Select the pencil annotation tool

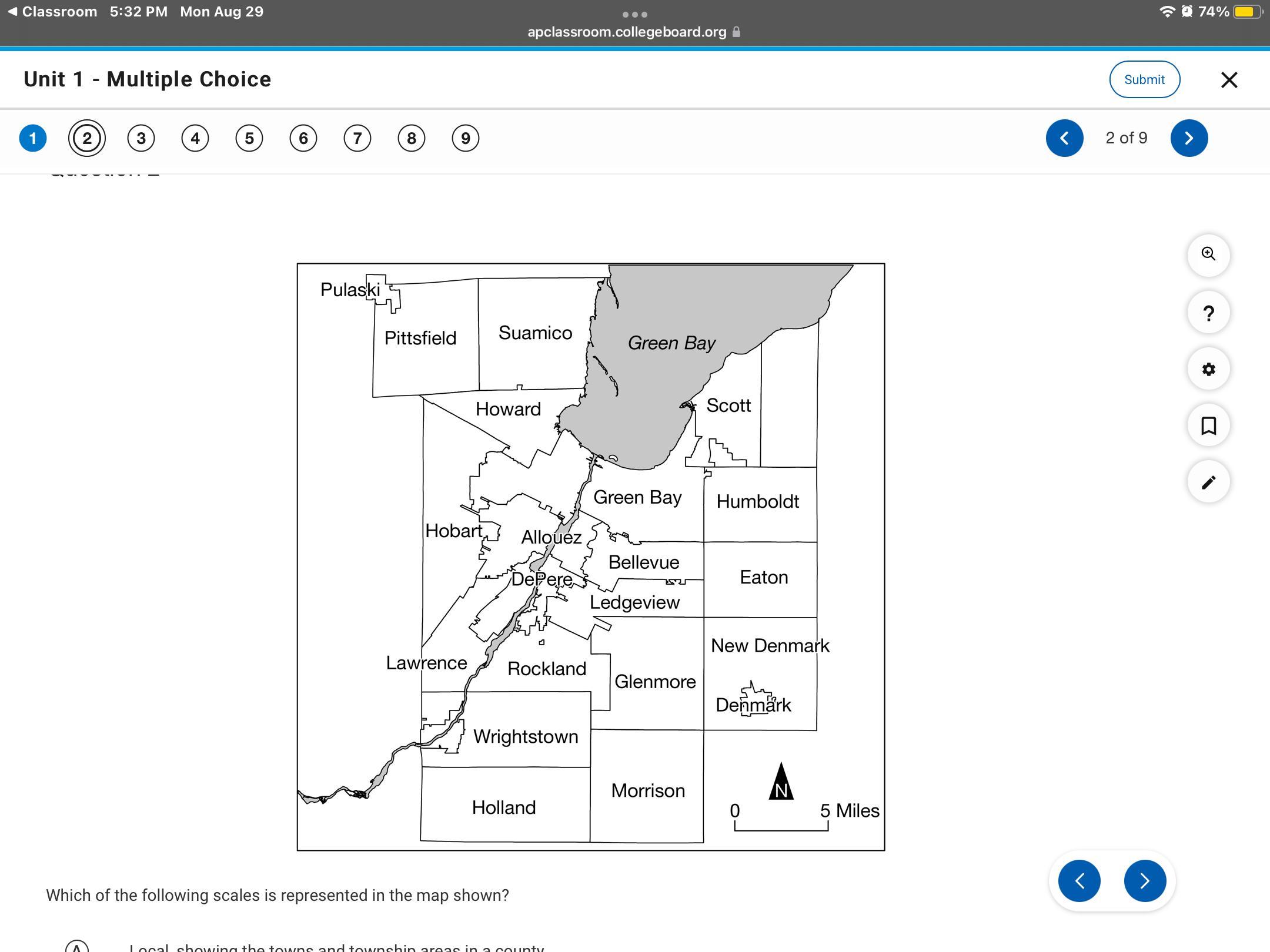pos(1208,482)
